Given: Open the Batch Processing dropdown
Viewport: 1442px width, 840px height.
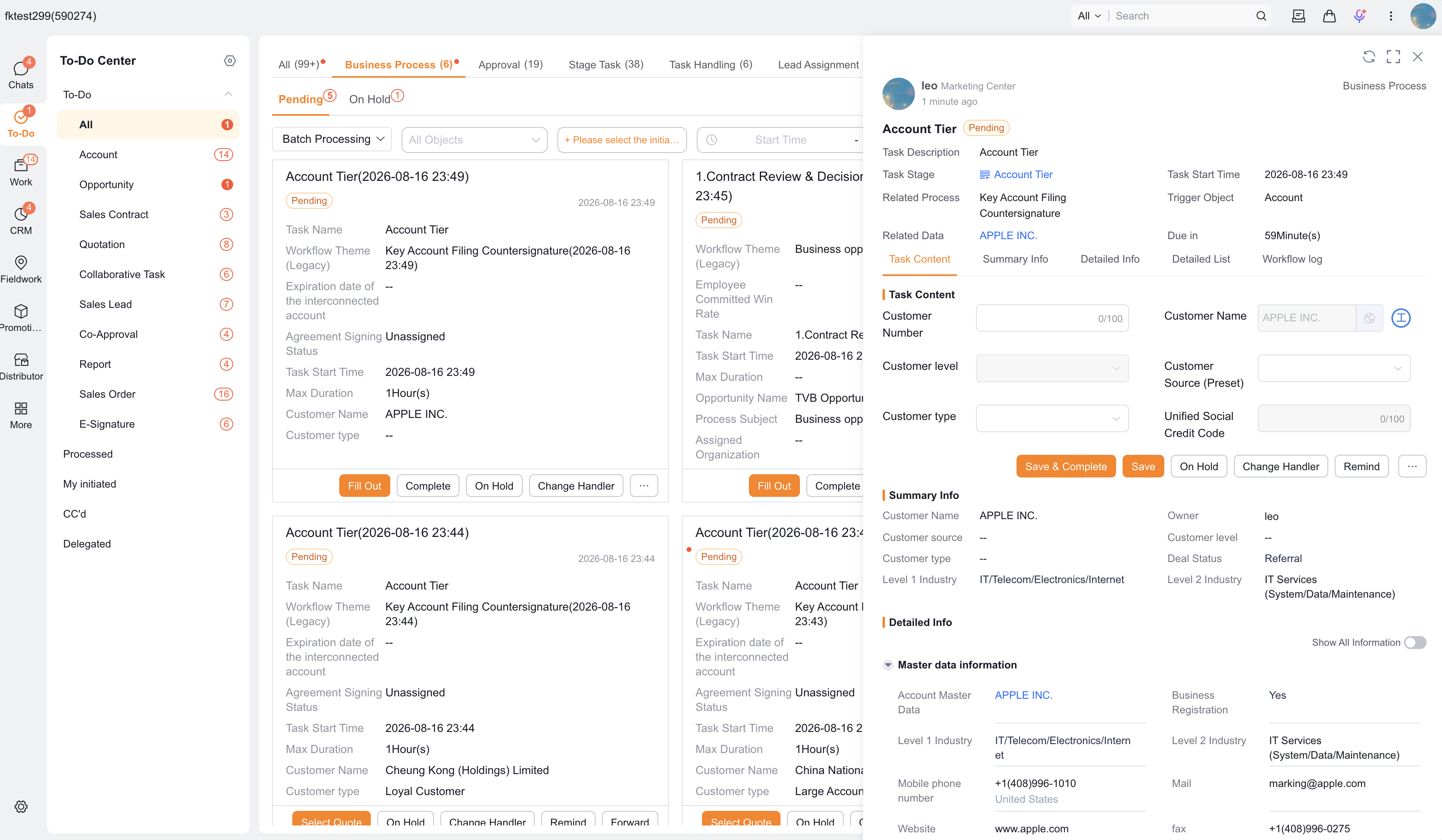Looking at the screenshot, I should click(332, 140).
